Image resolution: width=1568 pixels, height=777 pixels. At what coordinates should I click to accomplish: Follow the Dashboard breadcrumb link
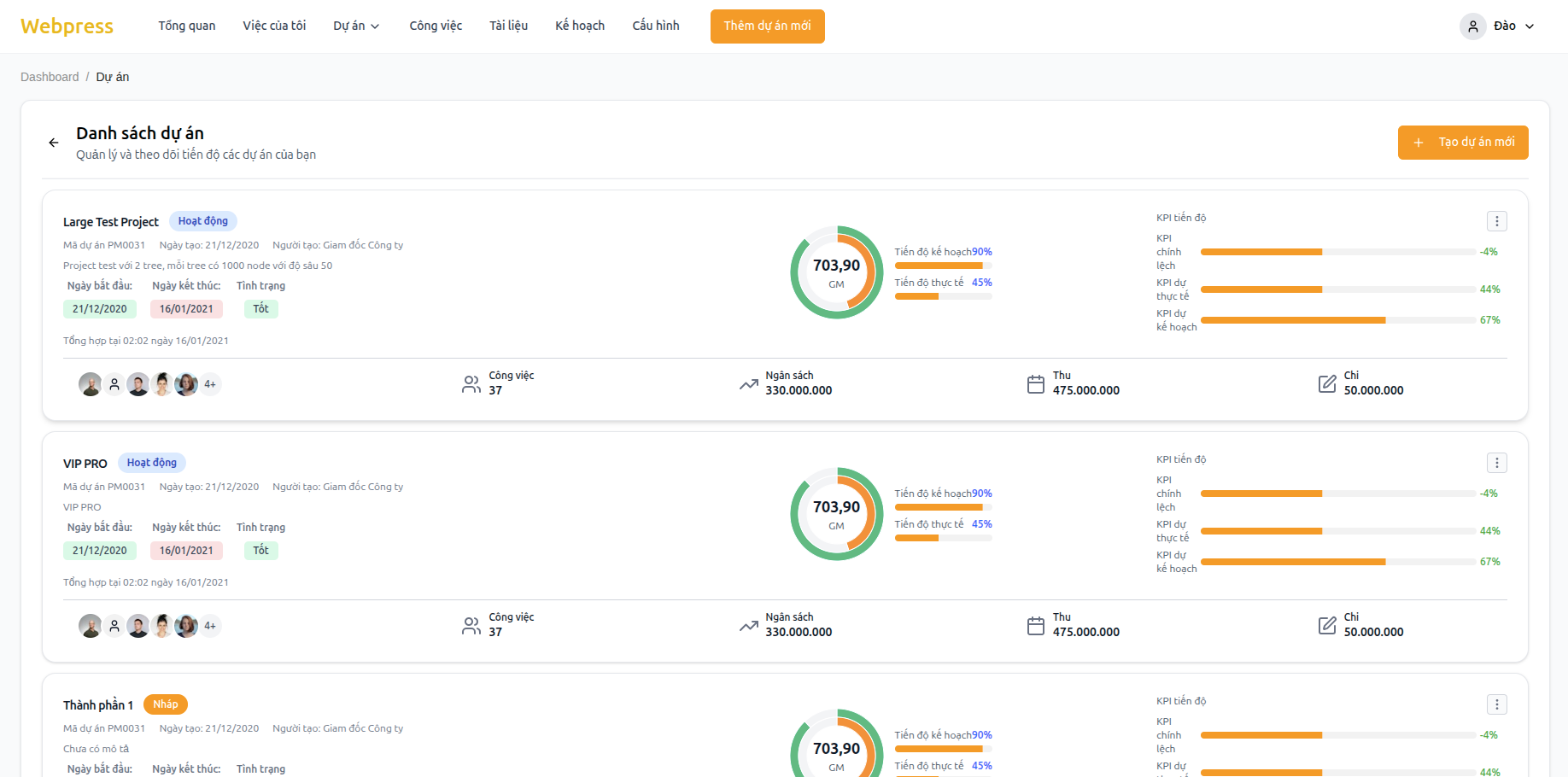[x=50, y=77]
